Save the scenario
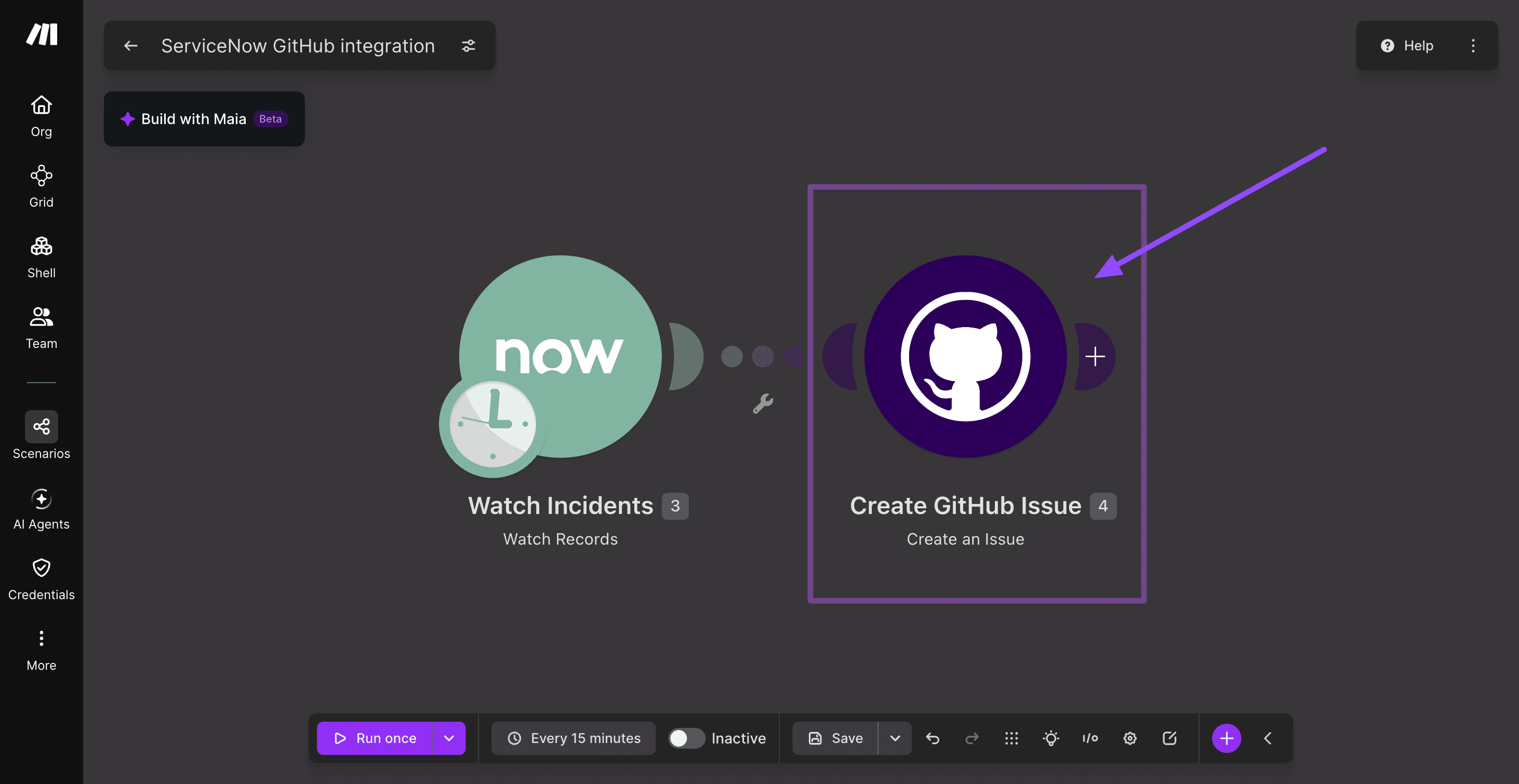The height and width of the screenshot is (784, 1519). (835, 738)
